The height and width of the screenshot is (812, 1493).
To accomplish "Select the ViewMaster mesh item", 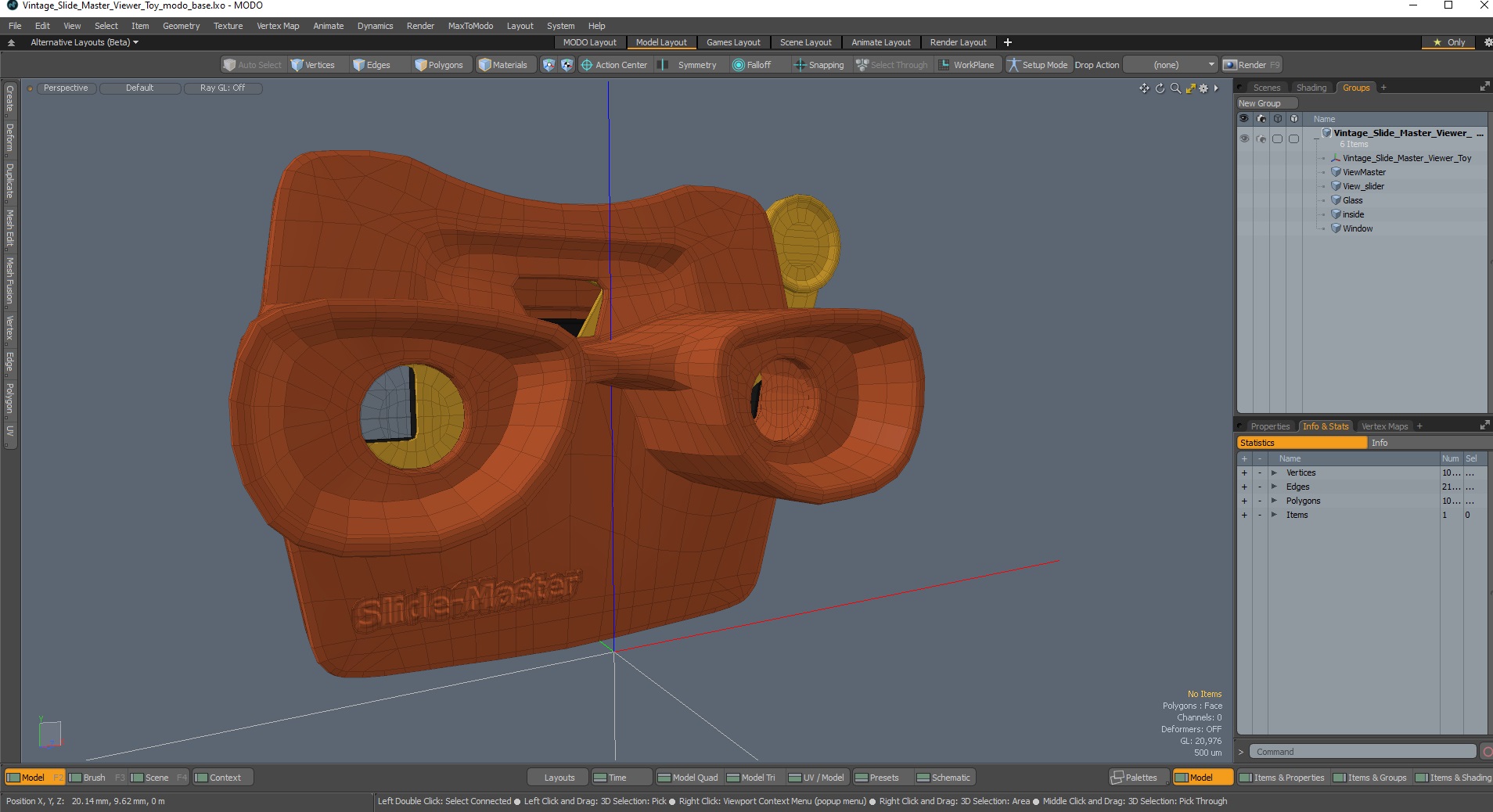I will pyautogui.click(x=1364, y=172).
